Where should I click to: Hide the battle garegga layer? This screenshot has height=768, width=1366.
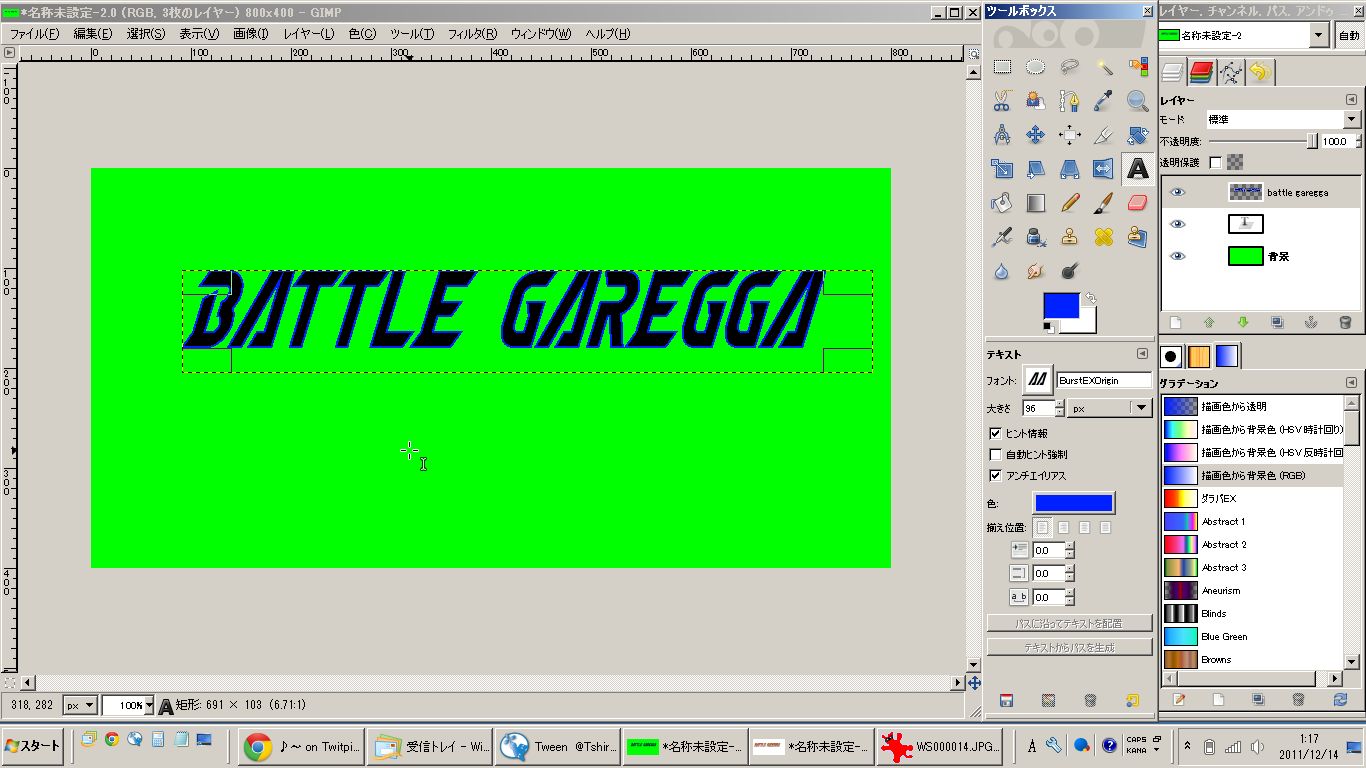coord(1178,192)
